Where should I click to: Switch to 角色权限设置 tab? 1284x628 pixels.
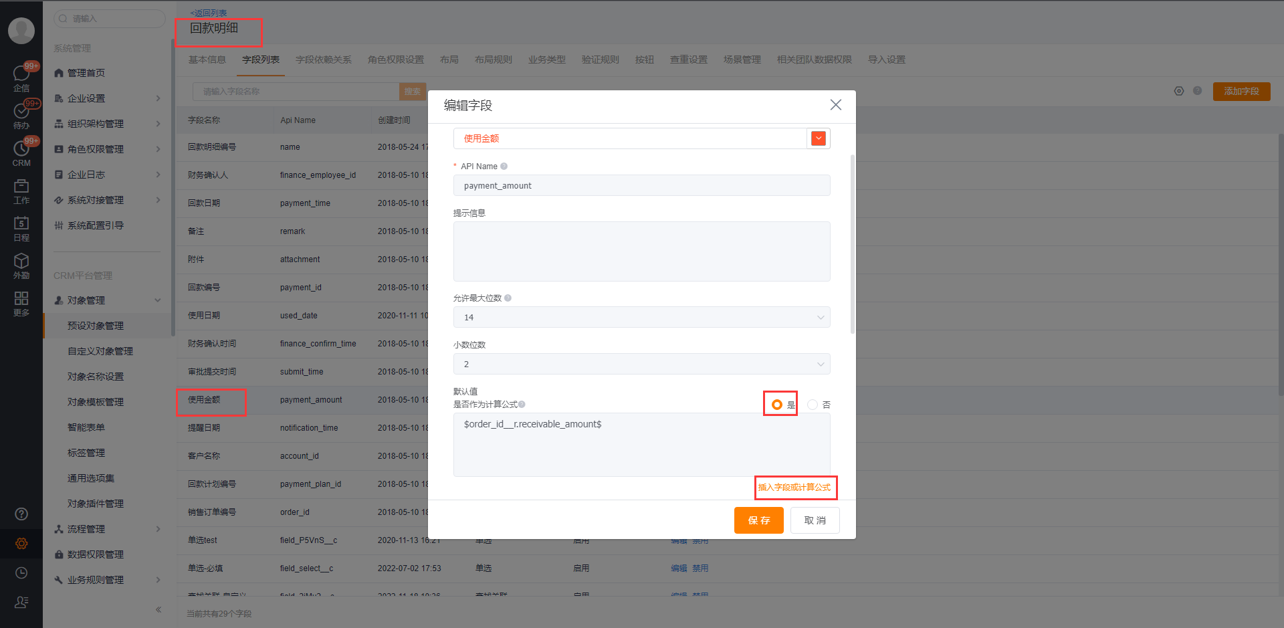396,60
